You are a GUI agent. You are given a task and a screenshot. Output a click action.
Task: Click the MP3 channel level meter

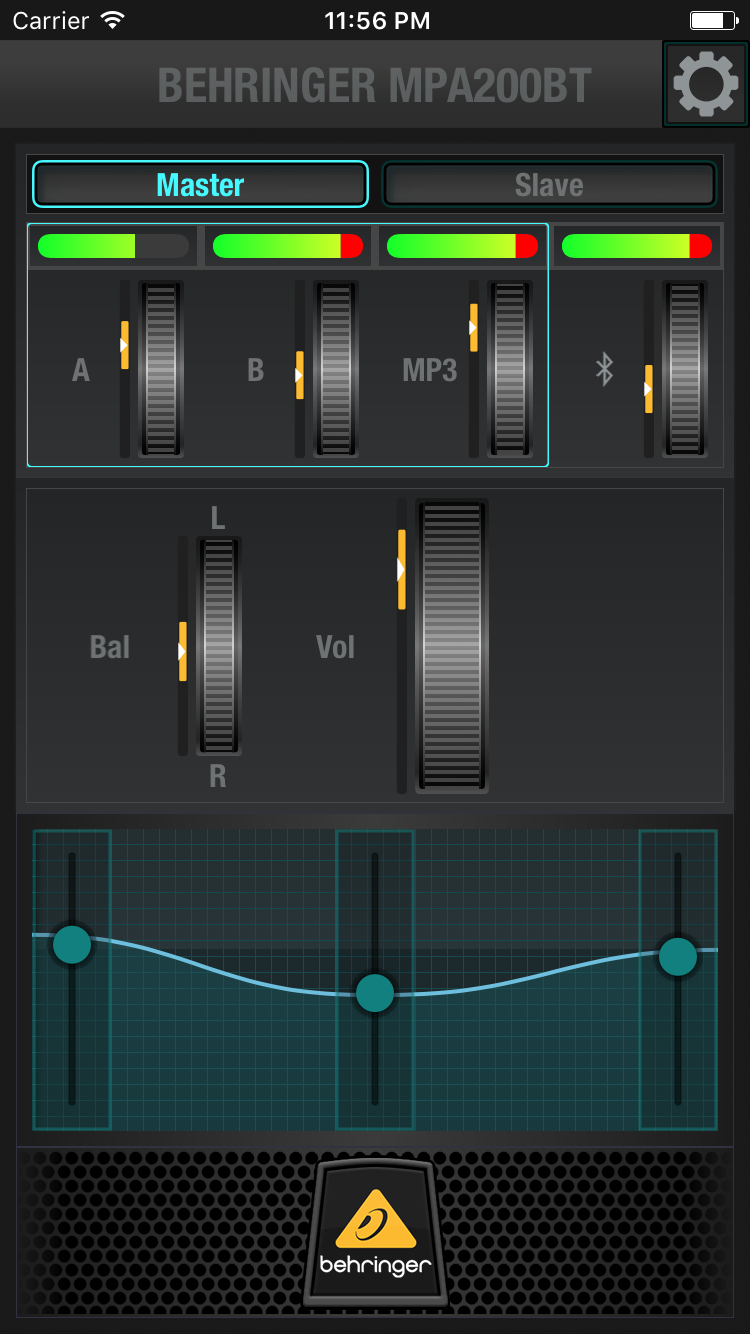pyautogui.click(x=462, y=246)
